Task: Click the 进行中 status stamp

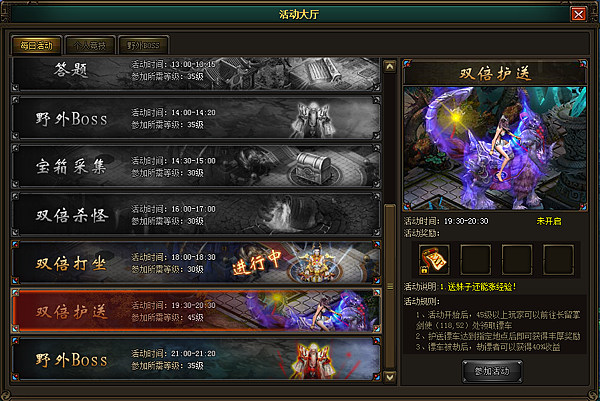Action: tap(257, 262)
